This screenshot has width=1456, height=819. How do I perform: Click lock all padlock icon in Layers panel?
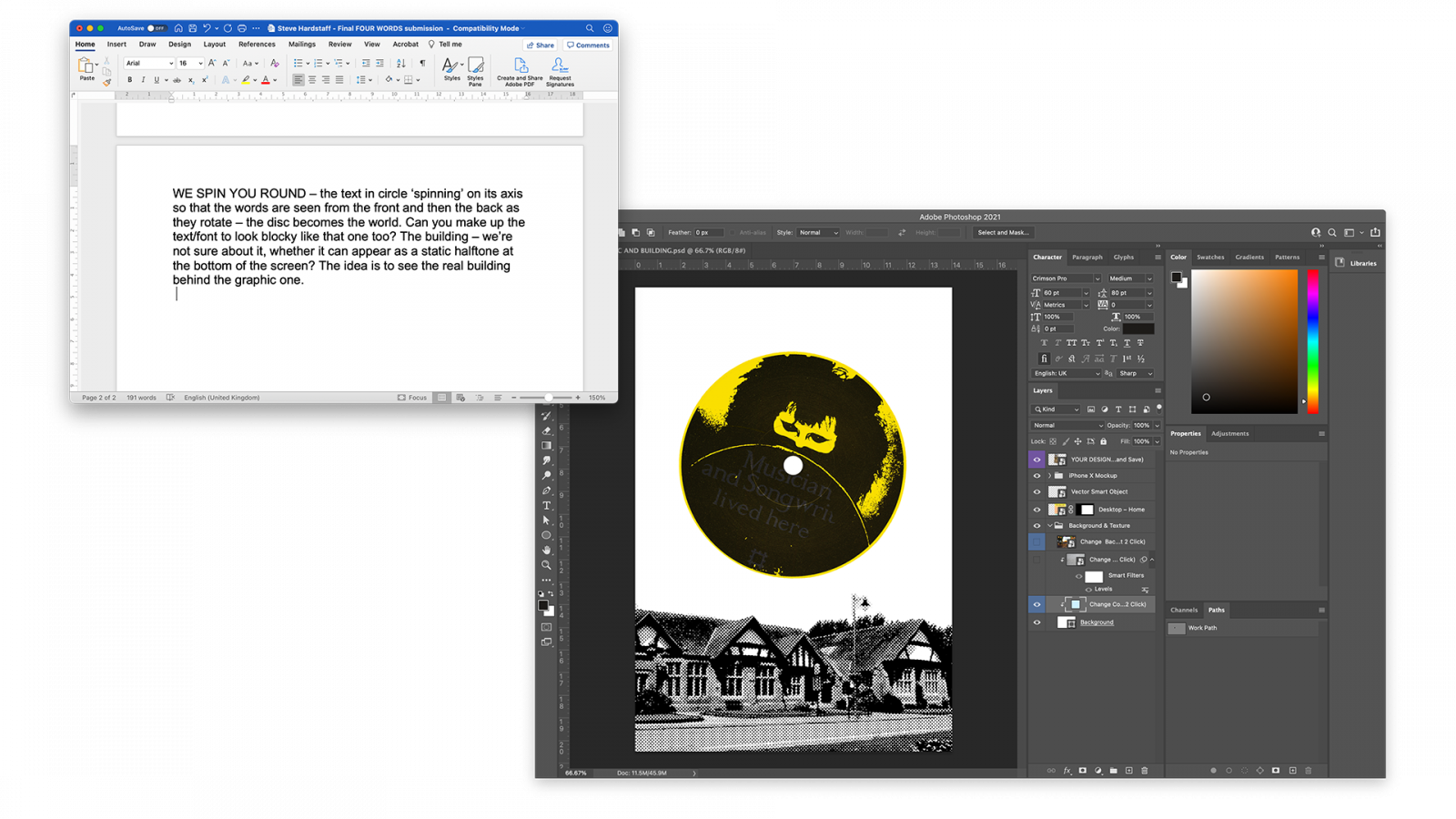coord(1103,441)
